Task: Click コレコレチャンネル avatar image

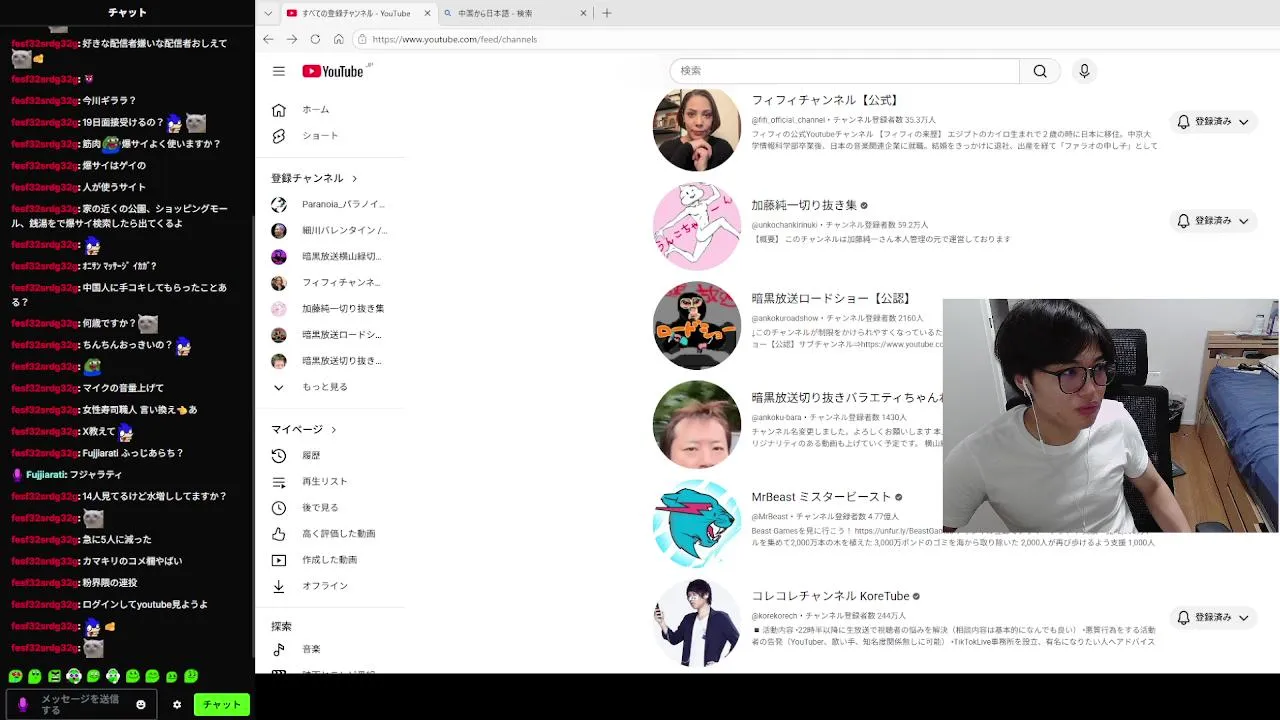Action: [697, 622]
